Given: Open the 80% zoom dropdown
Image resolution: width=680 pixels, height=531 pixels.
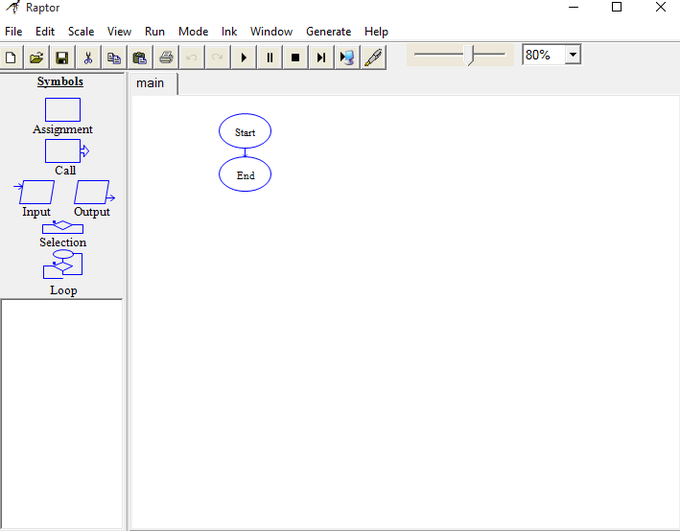Looking at the screenshot, I should [x=572, y=55].
